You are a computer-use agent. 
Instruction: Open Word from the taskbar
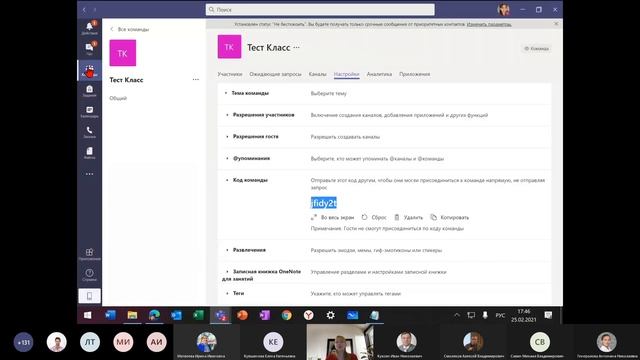[x=110, y=315]
